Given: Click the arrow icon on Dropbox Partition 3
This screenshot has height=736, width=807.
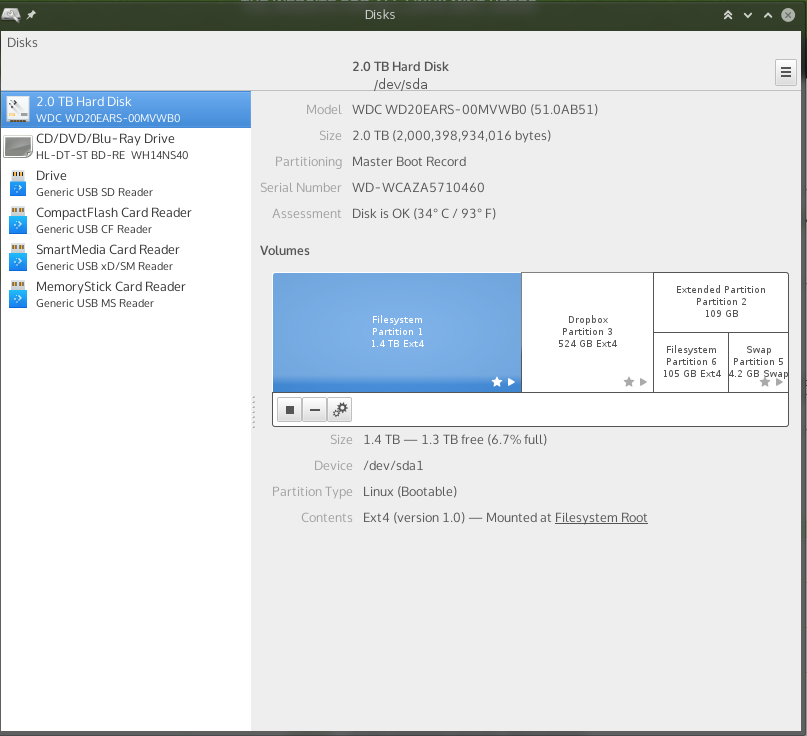Looking at the screenshot, I should (x=643, y=382).
